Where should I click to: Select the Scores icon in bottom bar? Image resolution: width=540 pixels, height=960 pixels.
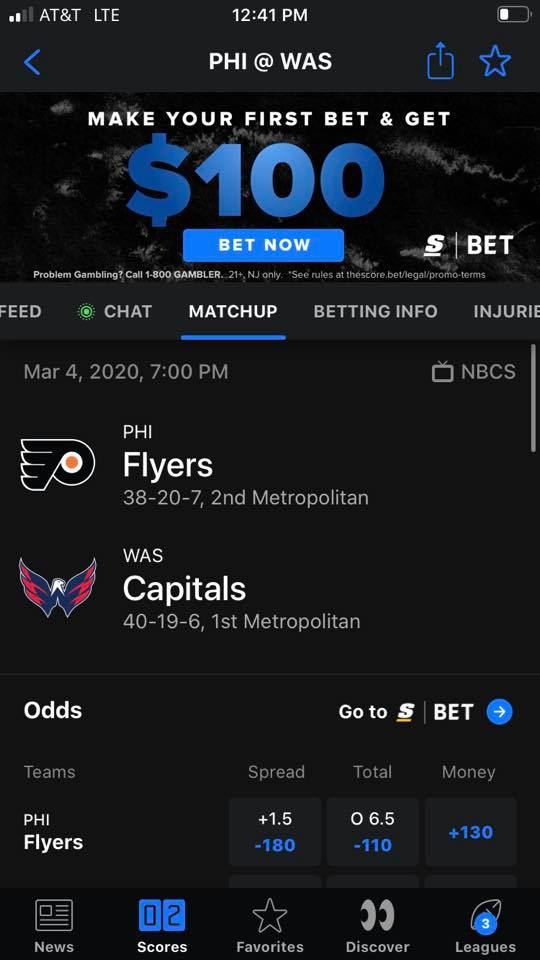click(162, 915)
